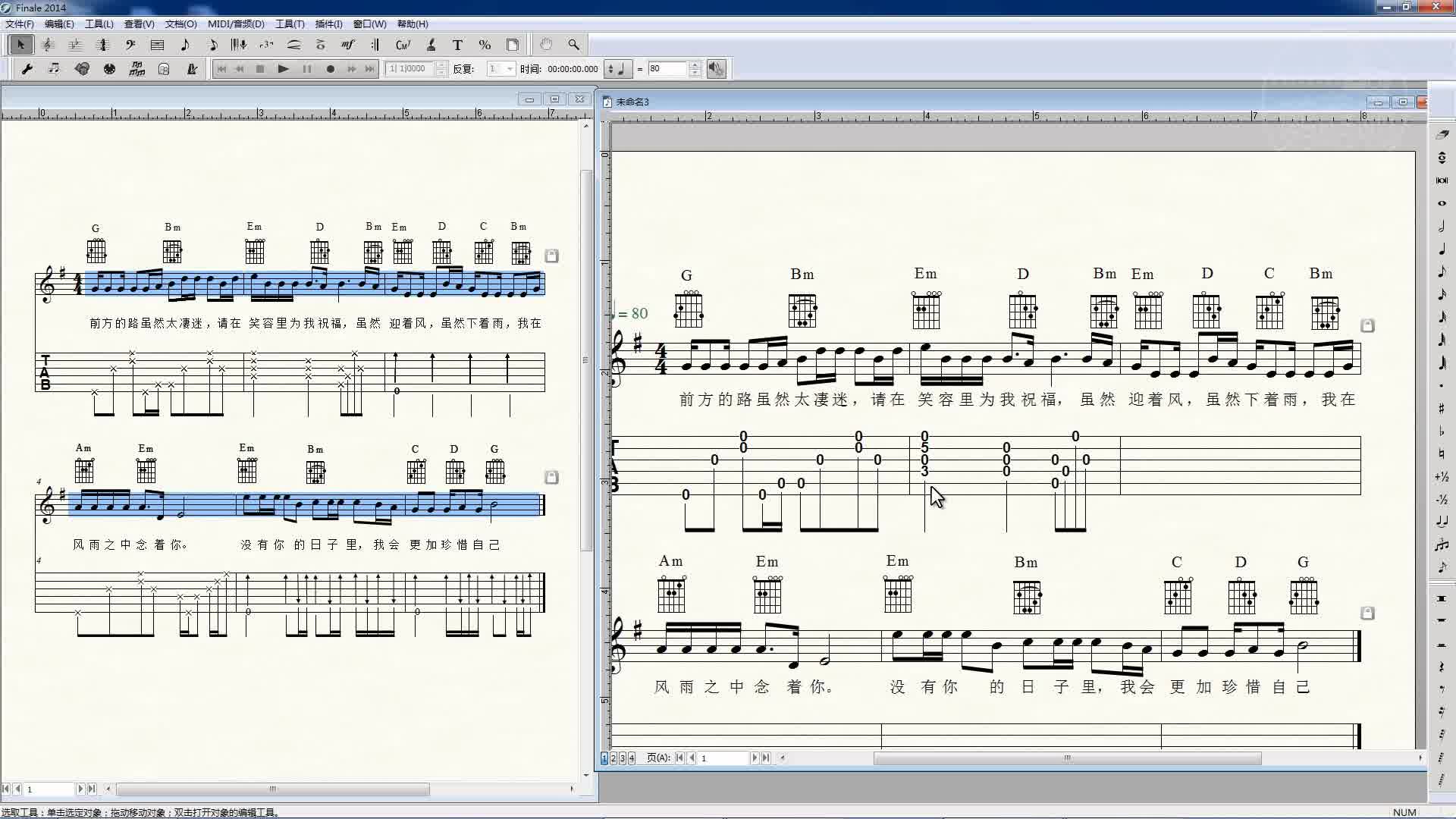Select the Selection arrow tool
Image resolution: width=1456 pixels, height=819 pixels.
(x=20, y=45)
